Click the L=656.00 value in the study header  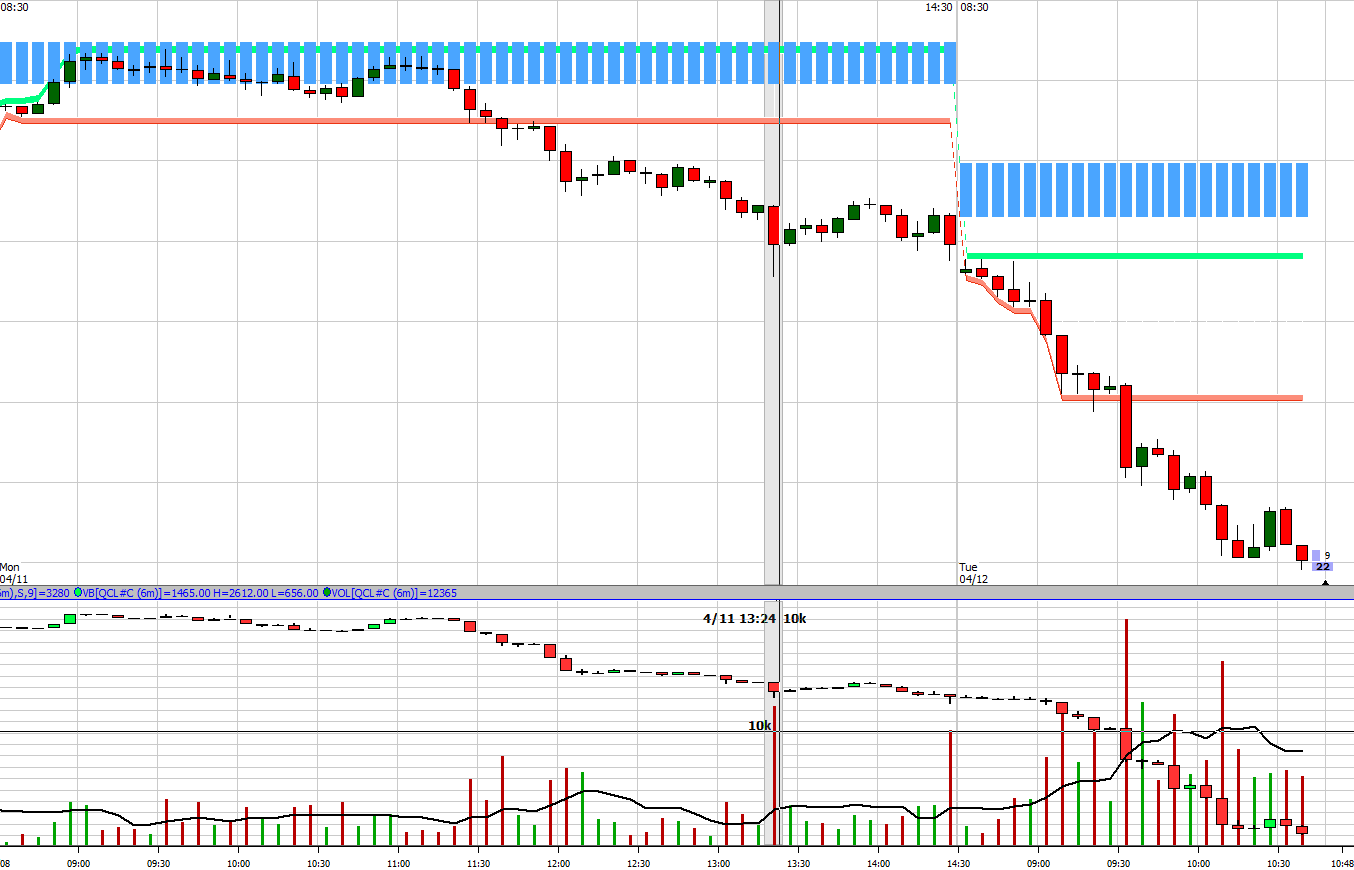tap(293, 593)
